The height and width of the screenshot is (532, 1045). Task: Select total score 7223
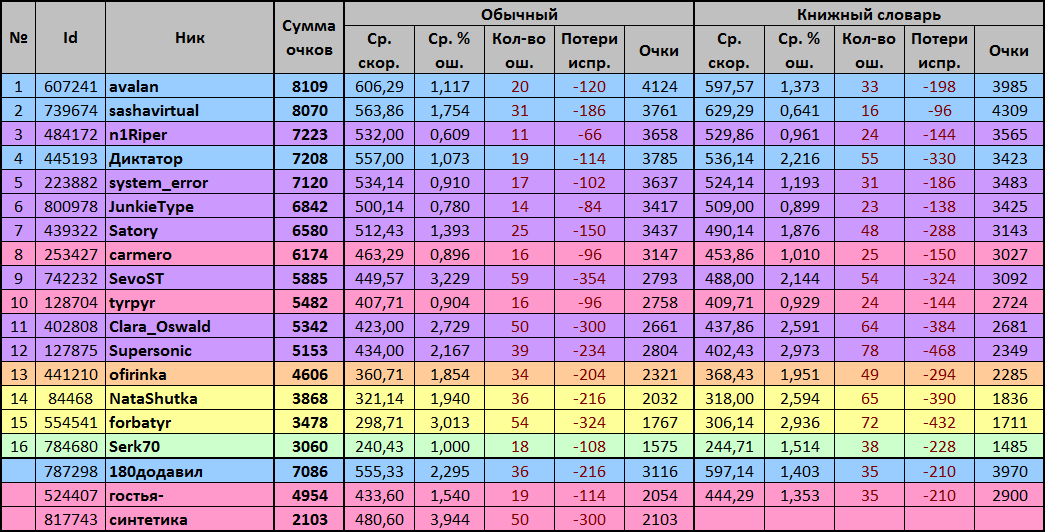[310, 135]
